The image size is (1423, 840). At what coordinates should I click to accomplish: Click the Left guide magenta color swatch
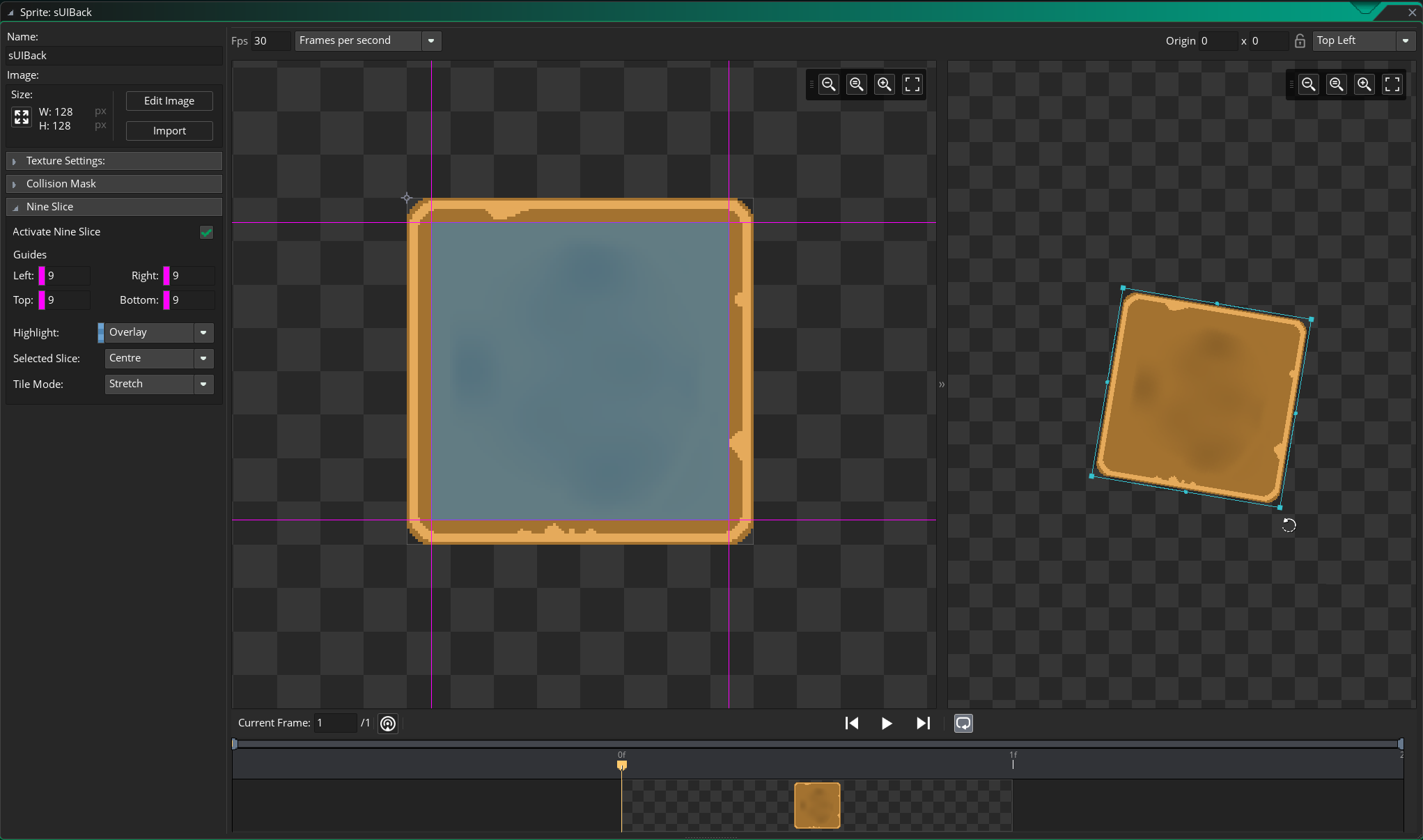pyautogui.click(x=42, y=276)
